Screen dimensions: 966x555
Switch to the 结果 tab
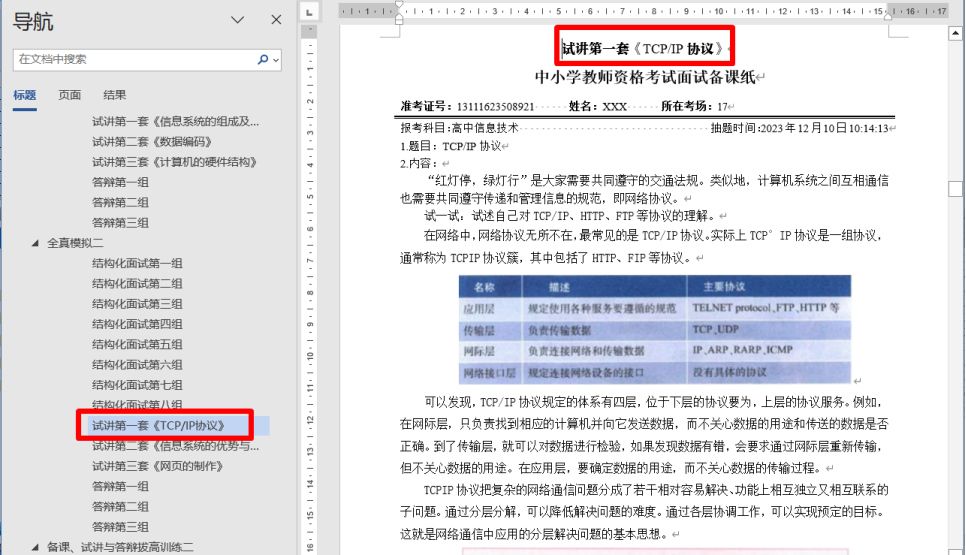pos(115,95)
